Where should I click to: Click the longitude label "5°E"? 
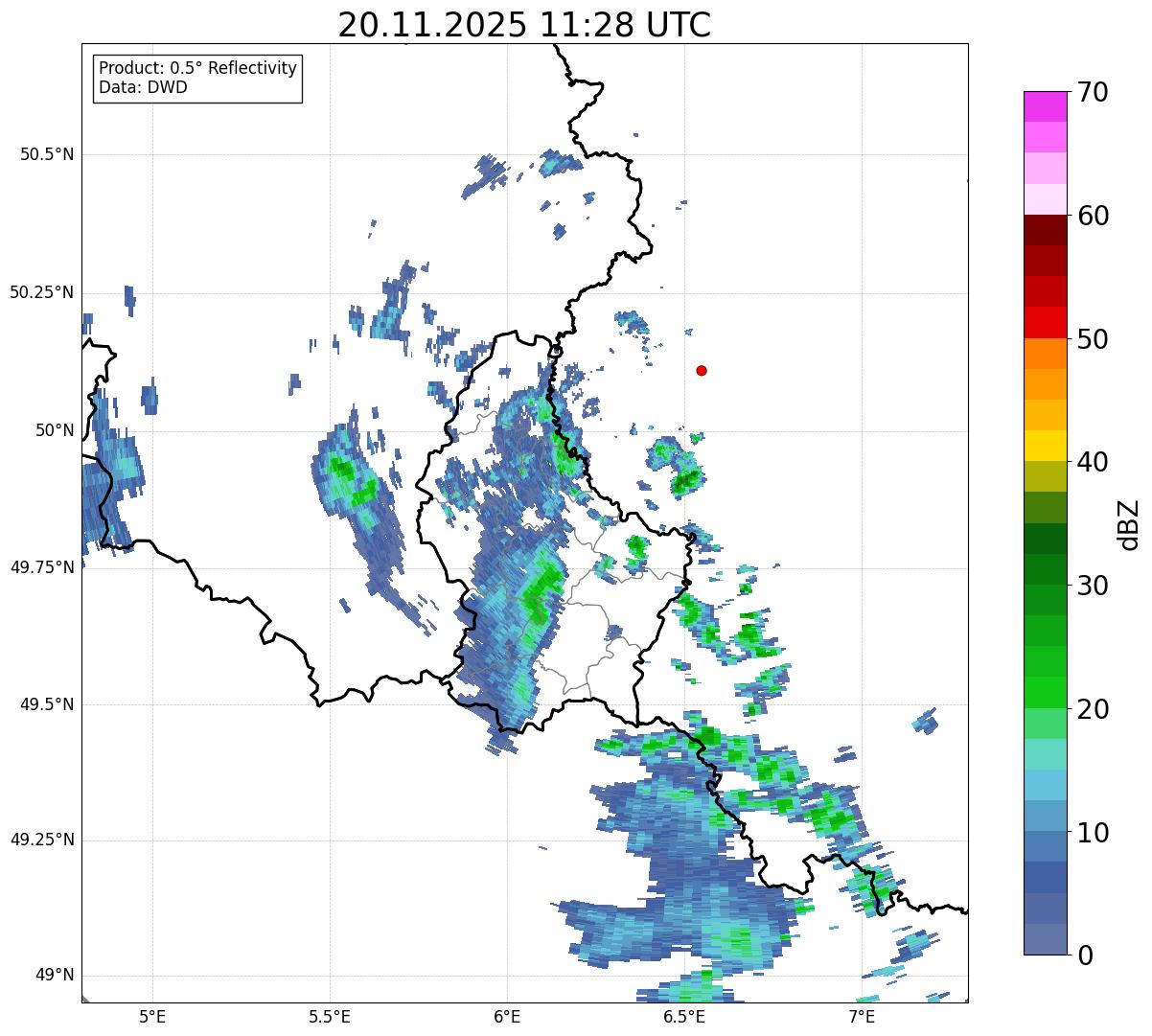click(152, 1016)
